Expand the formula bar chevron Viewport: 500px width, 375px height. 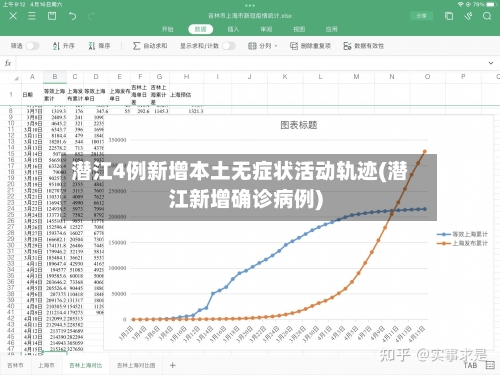(x=491, y=63)
